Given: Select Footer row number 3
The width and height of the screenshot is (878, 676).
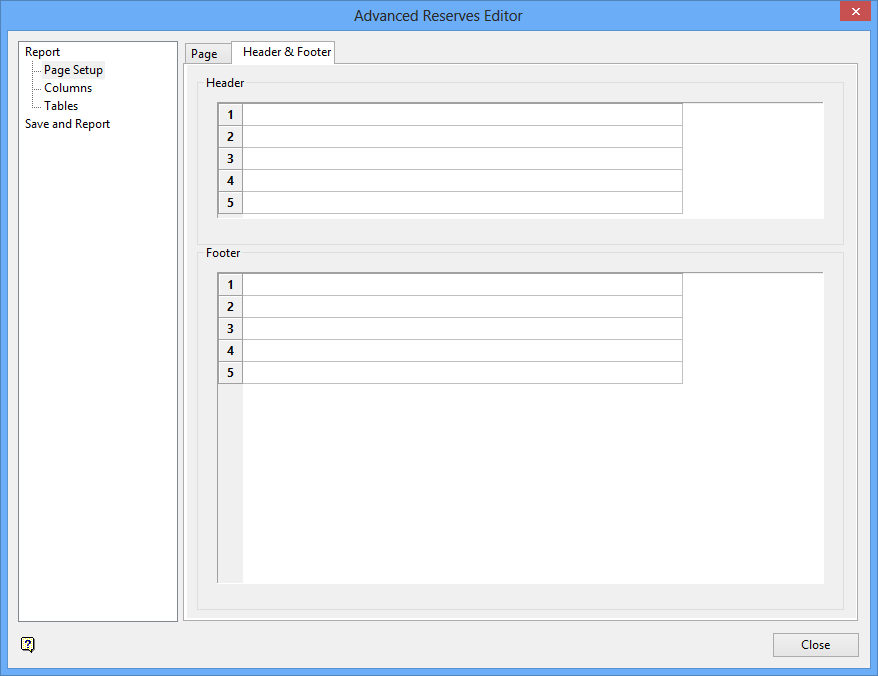Looking at the screenshot, I should tap(230, 329).
